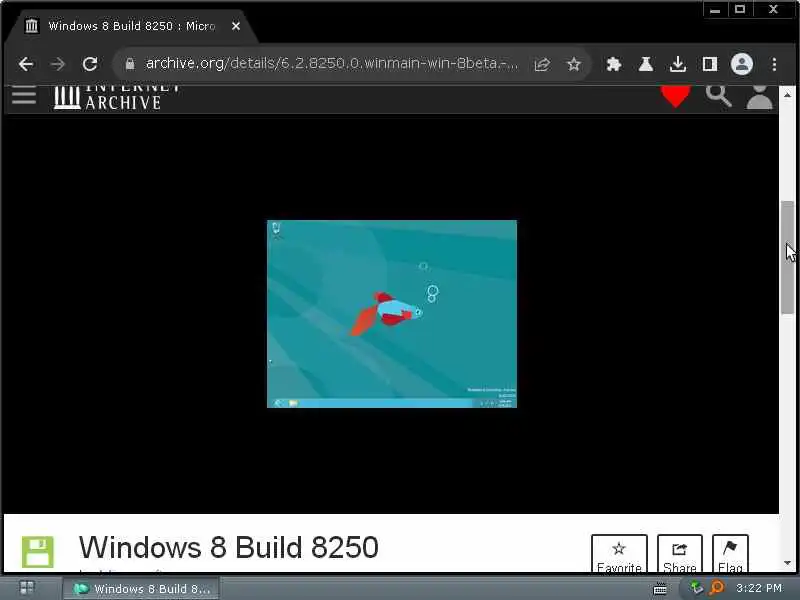Select Windows 8 Build taskbar window button
The width and height of the screenshot is (800, 600).
click(x=141, y=589)
